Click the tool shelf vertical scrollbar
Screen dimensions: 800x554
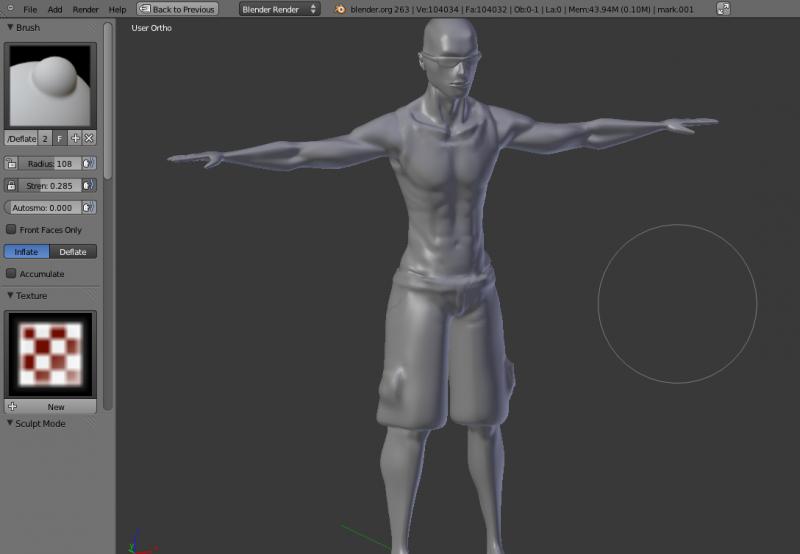[x=108, y=101]
